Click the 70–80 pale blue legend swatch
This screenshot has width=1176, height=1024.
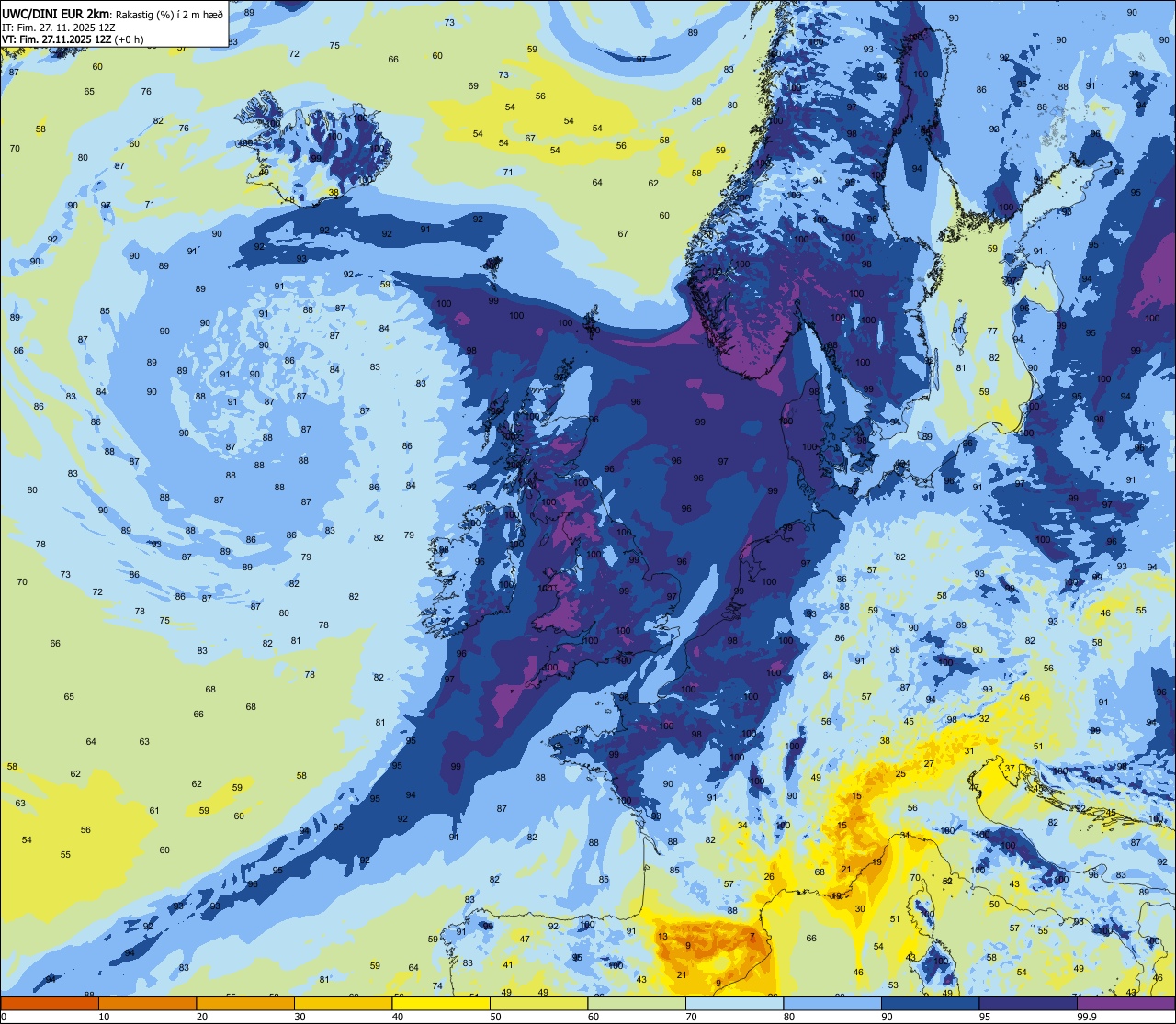coord(734,1003)
